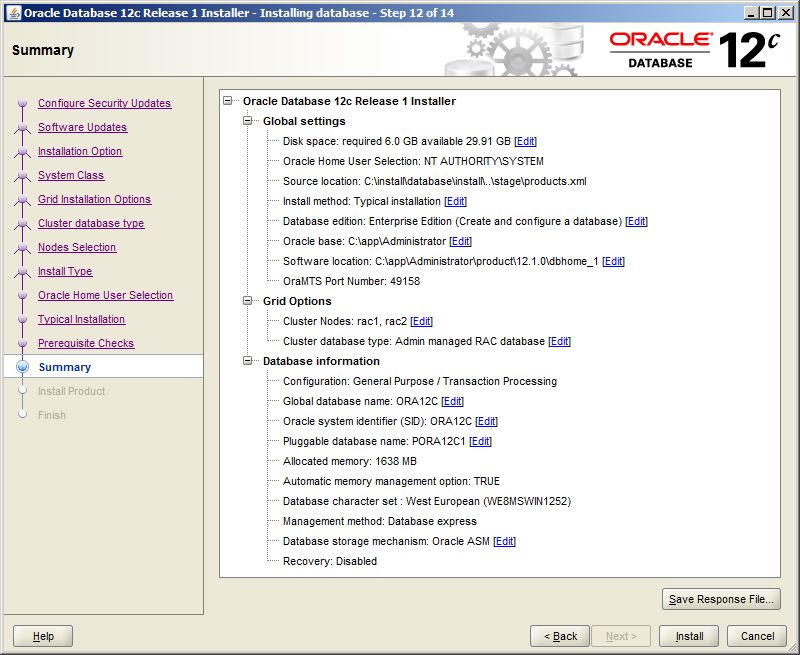This screenshot has height=655, width=800.
Task: Collapse the Grid Options tree section
Action: (248, 301)
